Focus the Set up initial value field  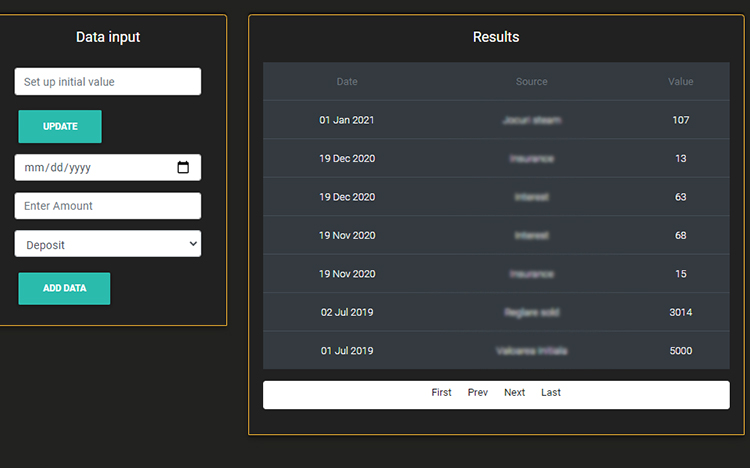(x=107, y=82)
